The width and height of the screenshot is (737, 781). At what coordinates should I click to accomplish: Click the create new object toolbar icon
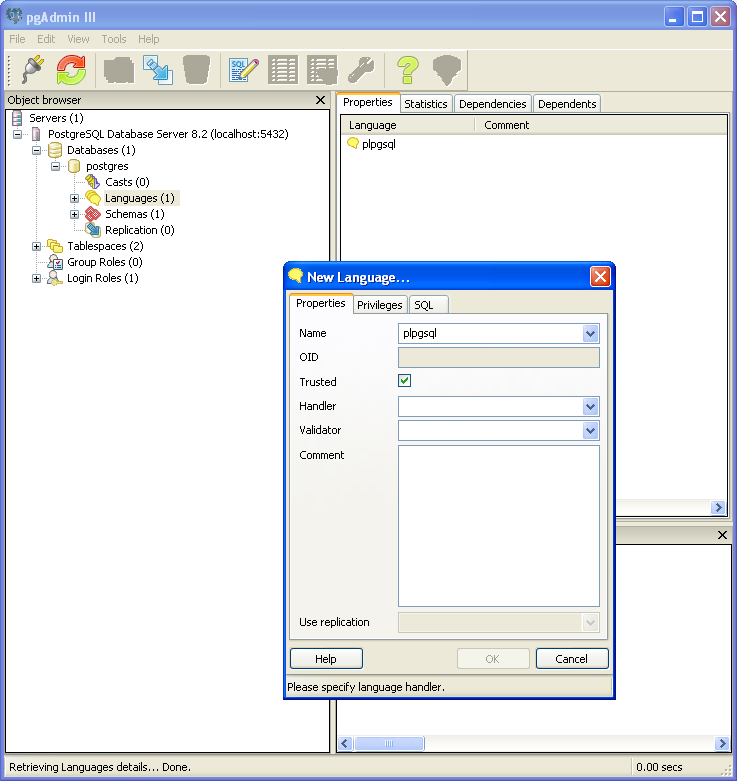pos(119,69)
